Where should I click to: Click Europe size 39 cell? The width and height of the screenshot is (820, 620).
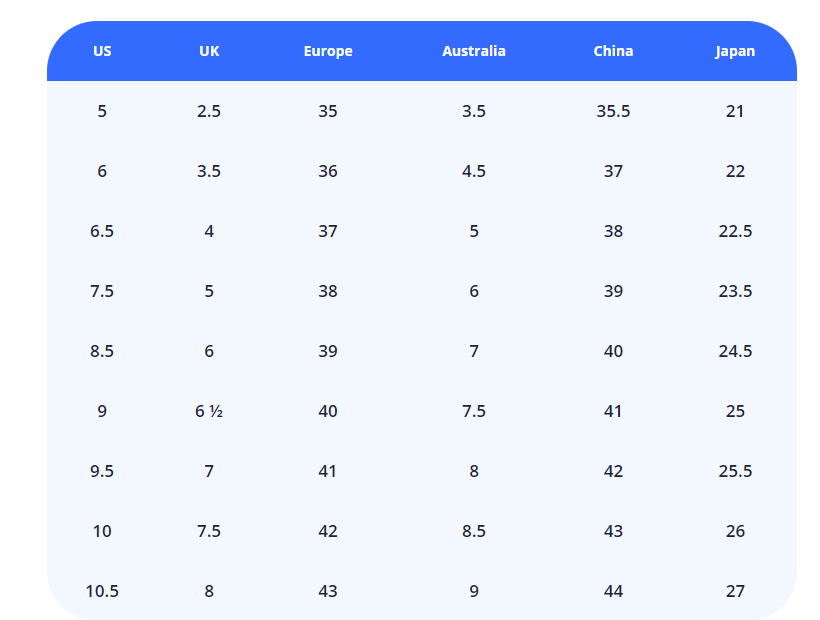click(x=328, y=351)
